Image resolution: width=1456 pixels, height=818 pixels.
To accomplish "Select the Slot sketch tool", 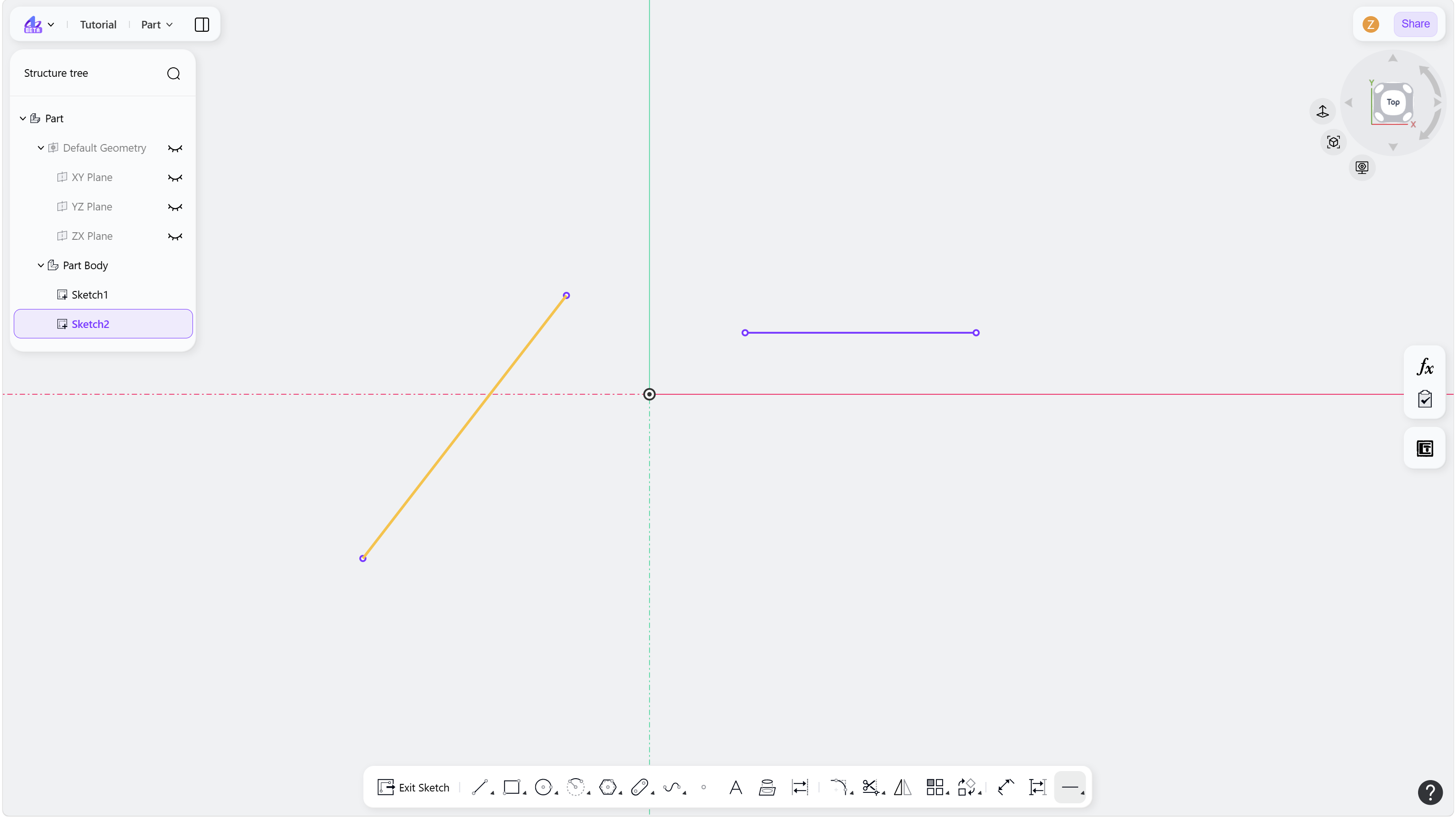I will point(639,787).
